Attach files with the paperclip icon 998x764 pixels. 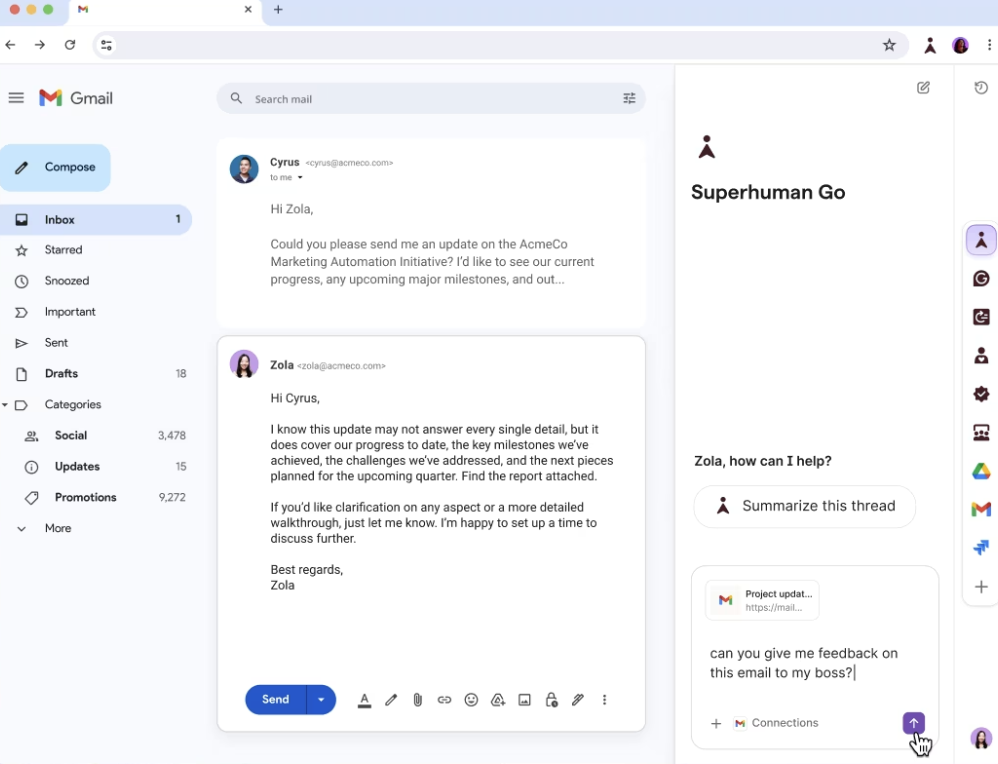click(418, 700)
